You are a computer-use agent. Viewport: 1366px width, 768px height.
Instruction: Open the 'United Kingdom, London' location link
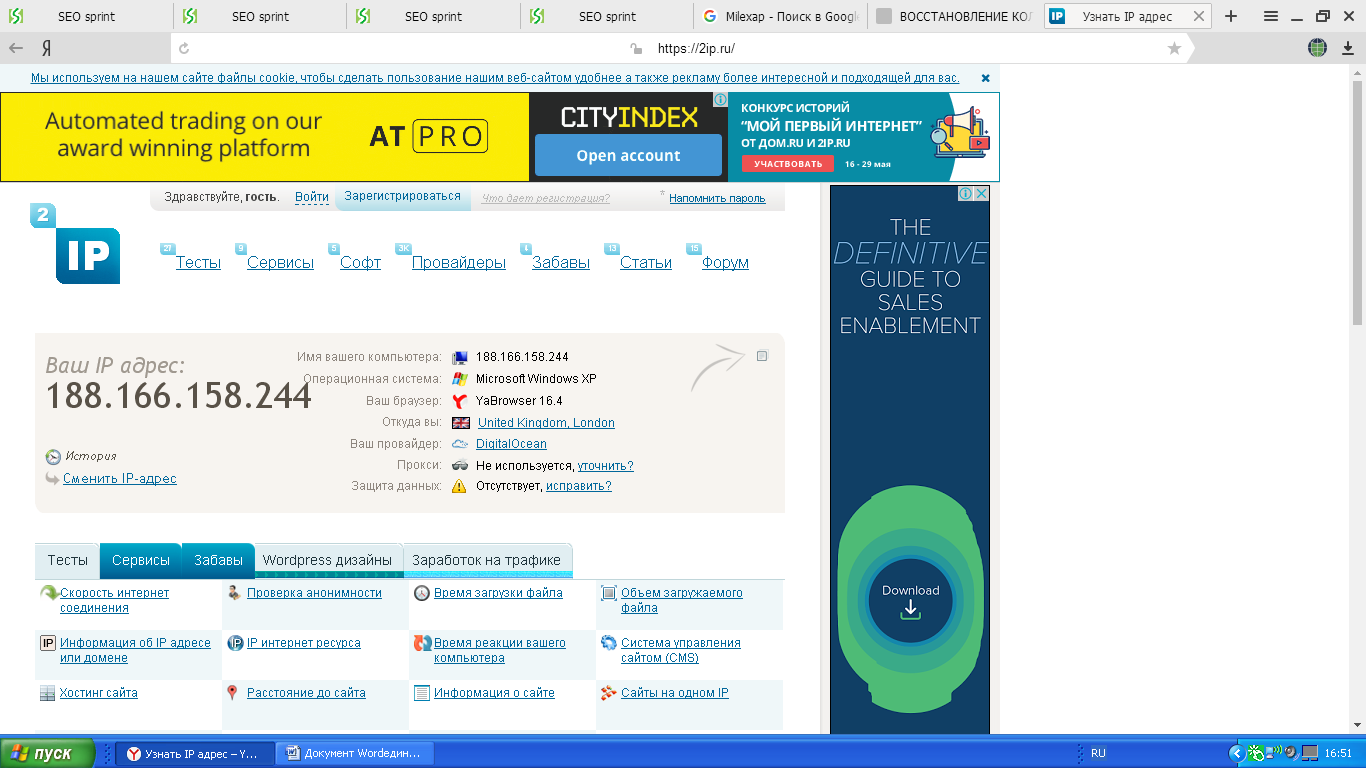(546, 423)
